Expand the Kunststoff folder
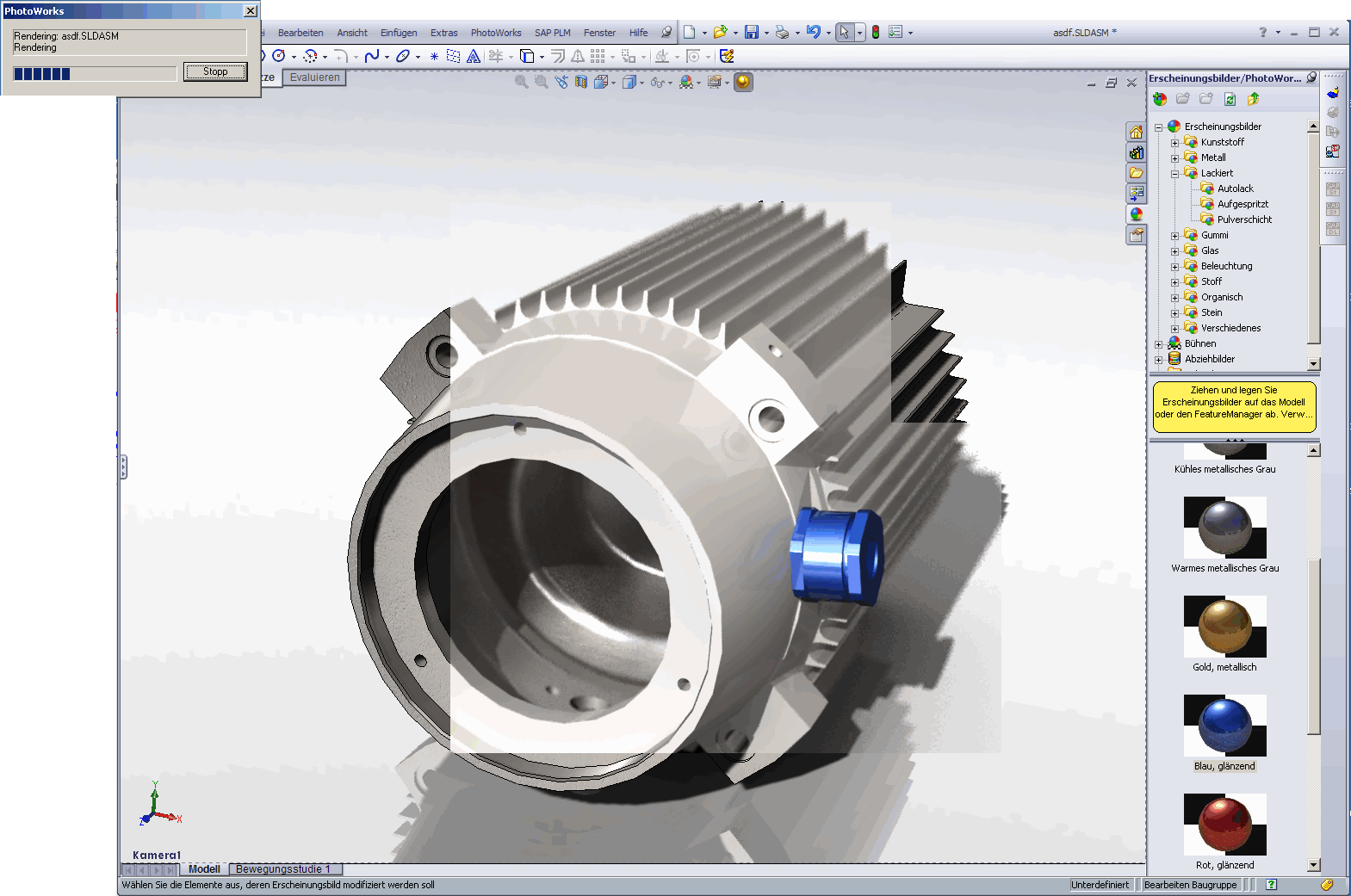This screenshot has width=1351, height=896. click(1174, 143)
